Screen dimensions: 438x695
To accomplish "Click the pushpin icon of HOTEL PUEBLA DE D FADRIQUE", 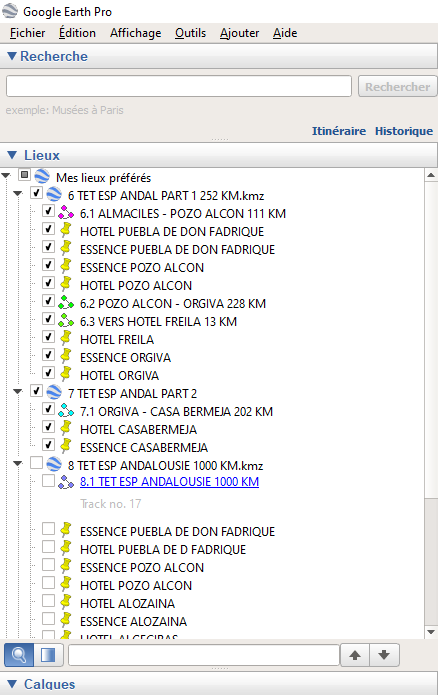I will [66, 548].
